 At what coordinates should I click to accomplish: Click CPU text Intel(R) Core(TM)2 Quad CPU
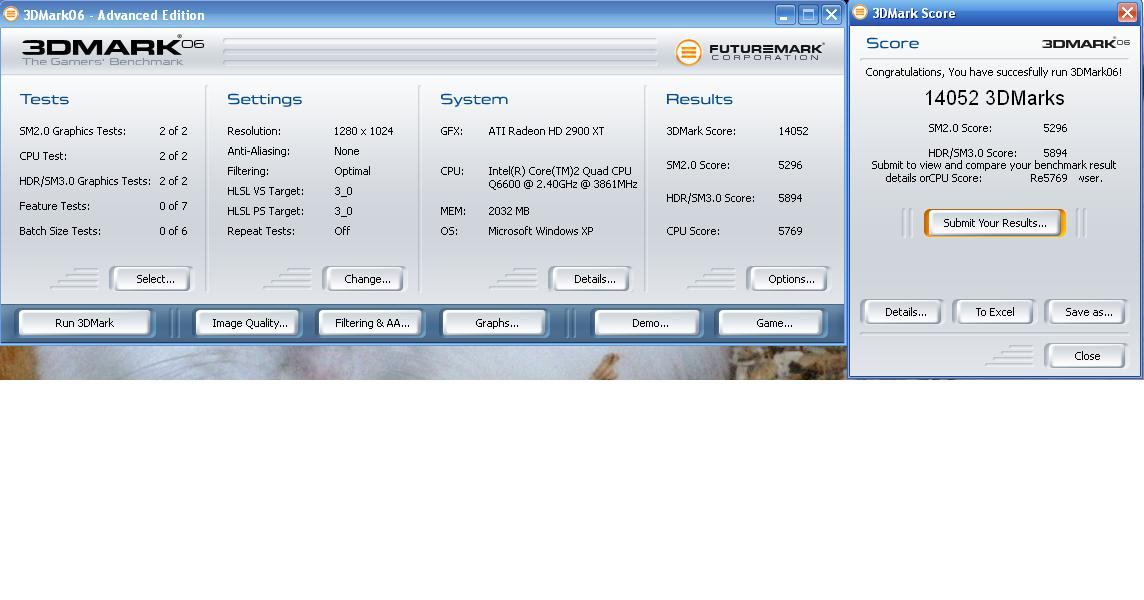click(x=560, y=171)
